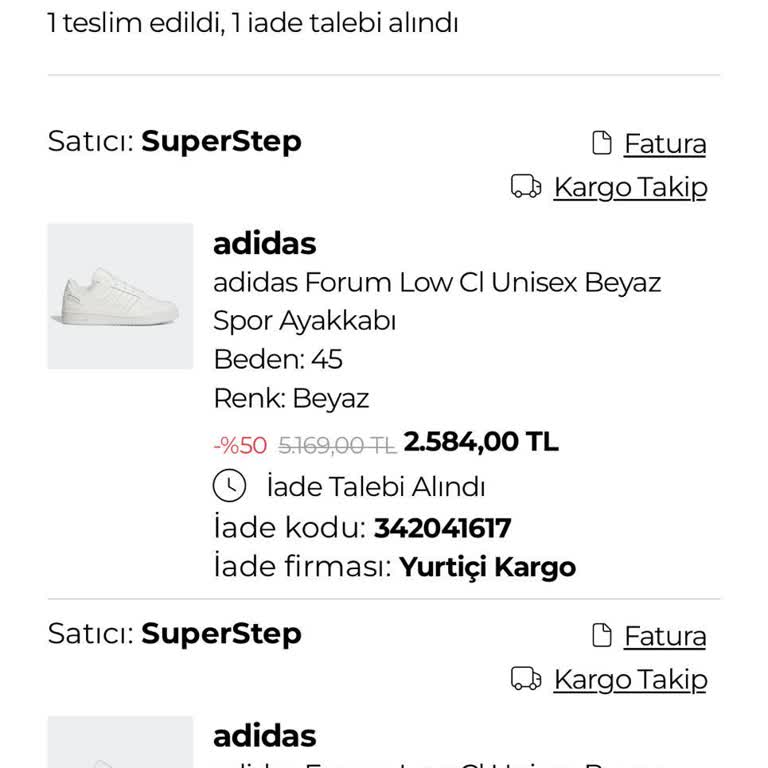Open the first order's Kargo Takip link
The height and width of the screenshot is (768, 768).
pos(630,187)
